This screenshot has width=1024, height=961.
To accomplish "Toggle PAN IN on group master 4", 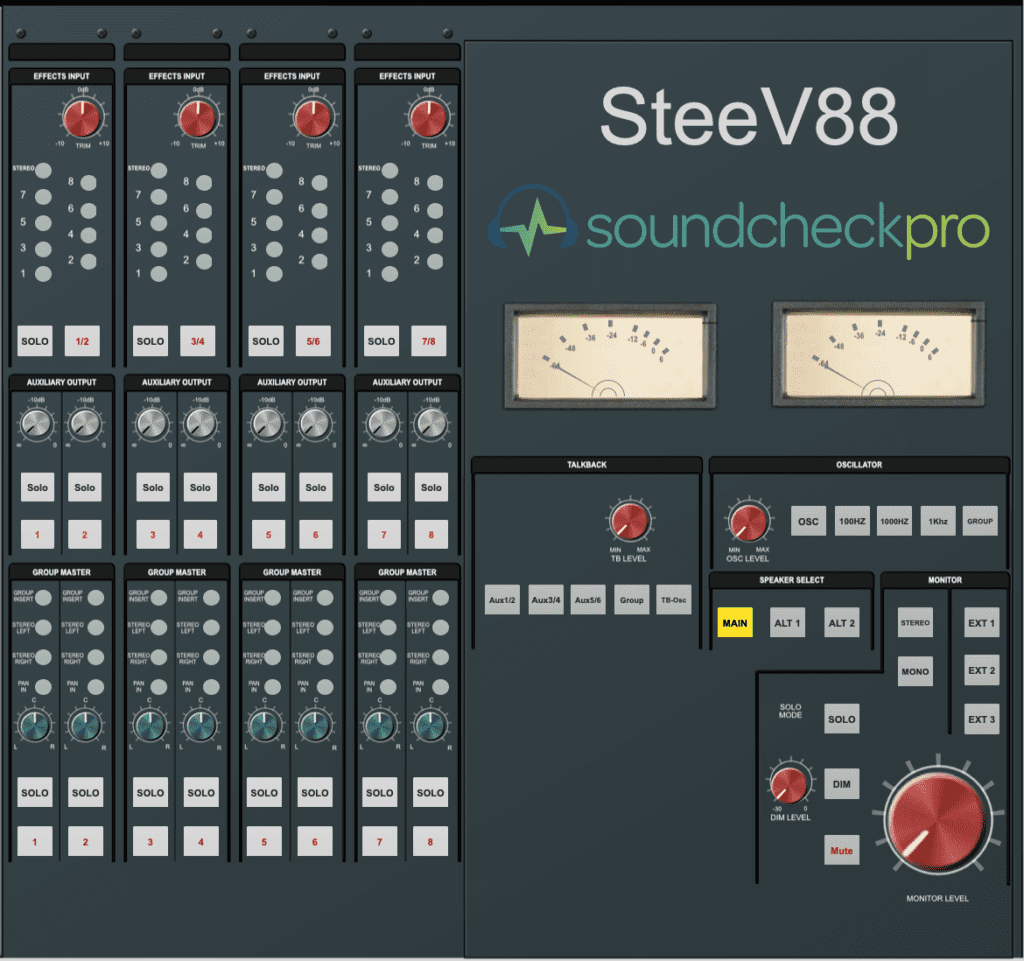I will 211,686.
